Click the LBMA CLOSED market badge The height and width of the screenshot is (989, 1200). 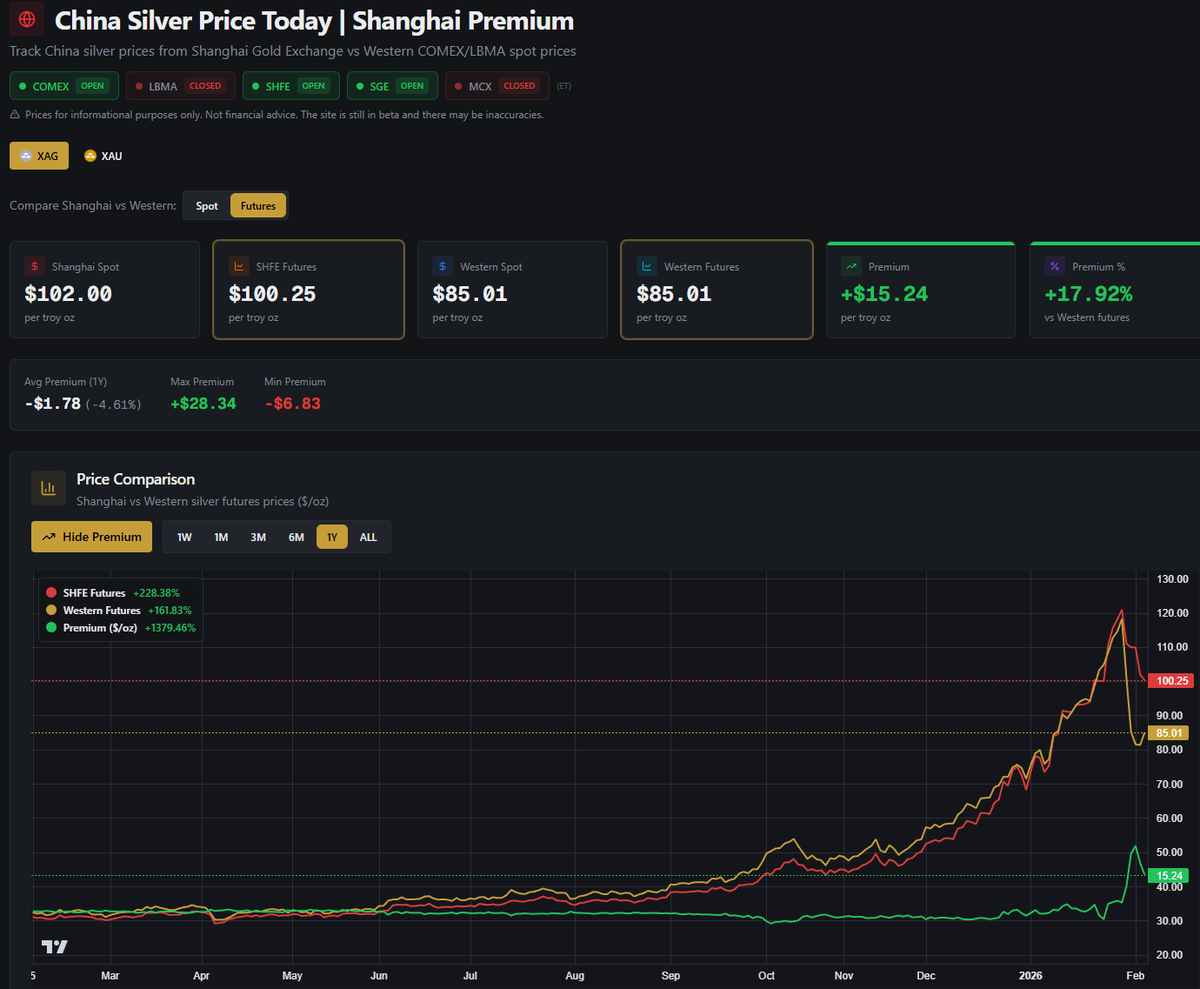click(x=181, y=86)
